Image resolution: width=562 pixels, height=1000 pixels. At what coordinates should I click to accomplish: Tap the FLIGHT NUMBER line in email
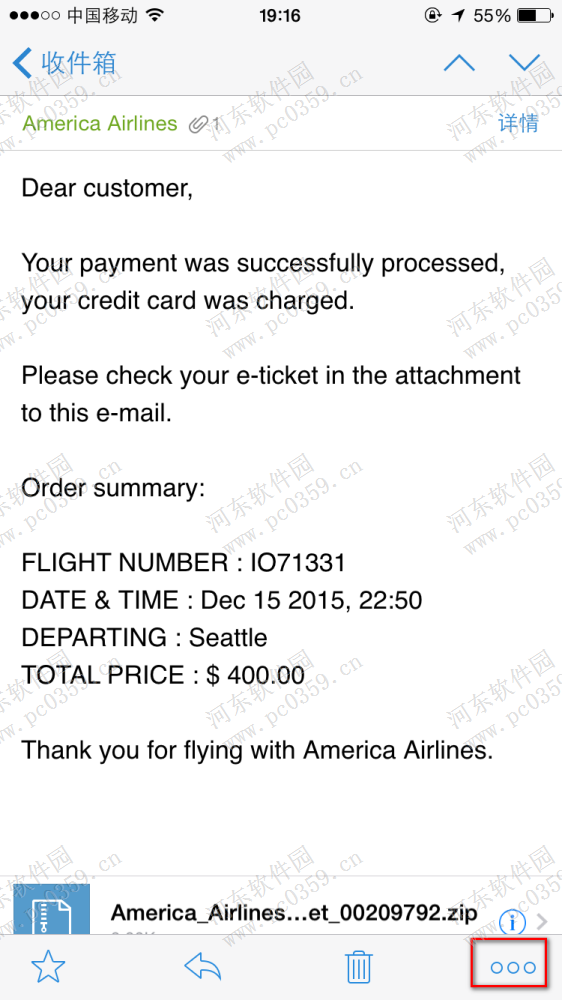(184, 563)
